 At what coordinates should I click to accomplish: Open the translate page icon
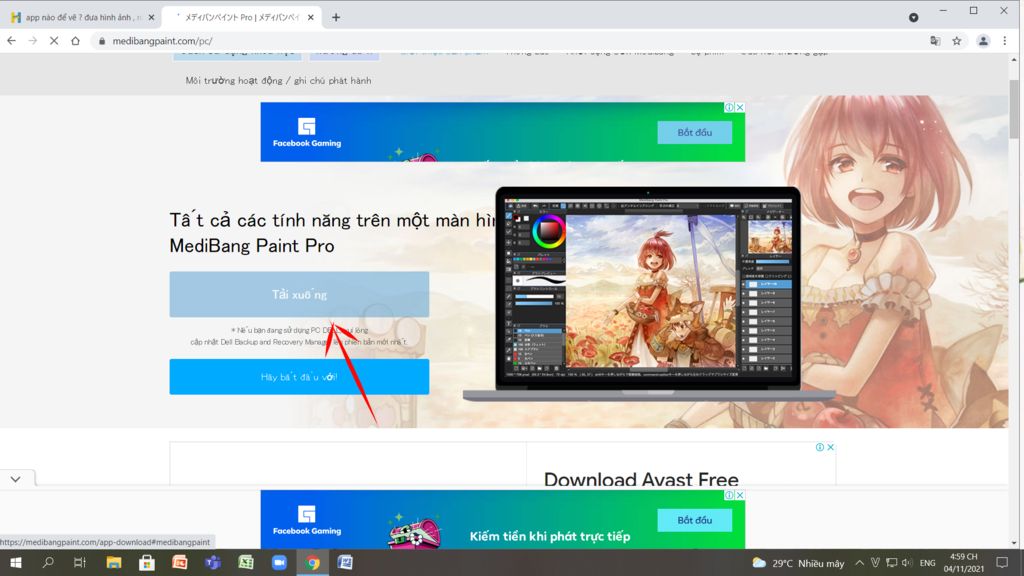[935, 40]
